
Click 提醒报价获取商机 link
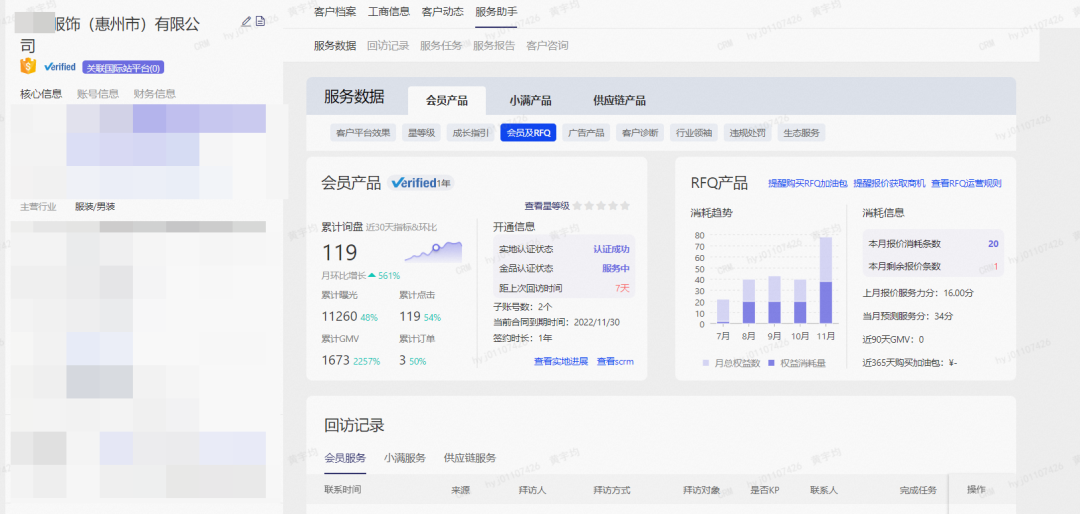[x=889, y=183]
